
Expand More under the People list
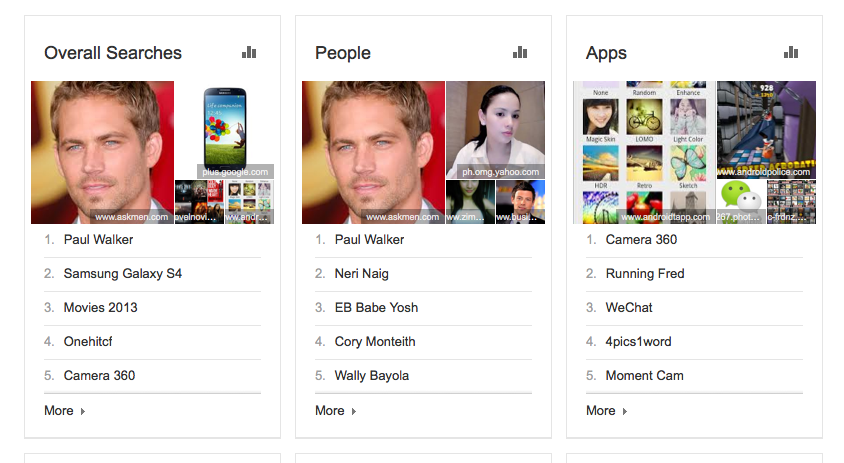[x=335, y=410]
